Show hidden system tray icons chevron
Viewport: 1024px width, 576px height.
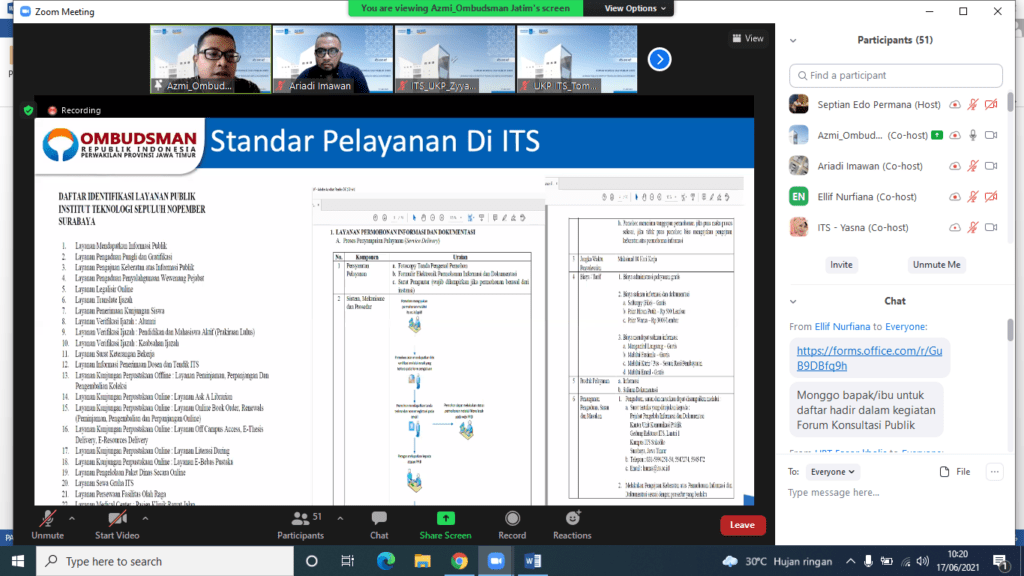pos(850,561)
